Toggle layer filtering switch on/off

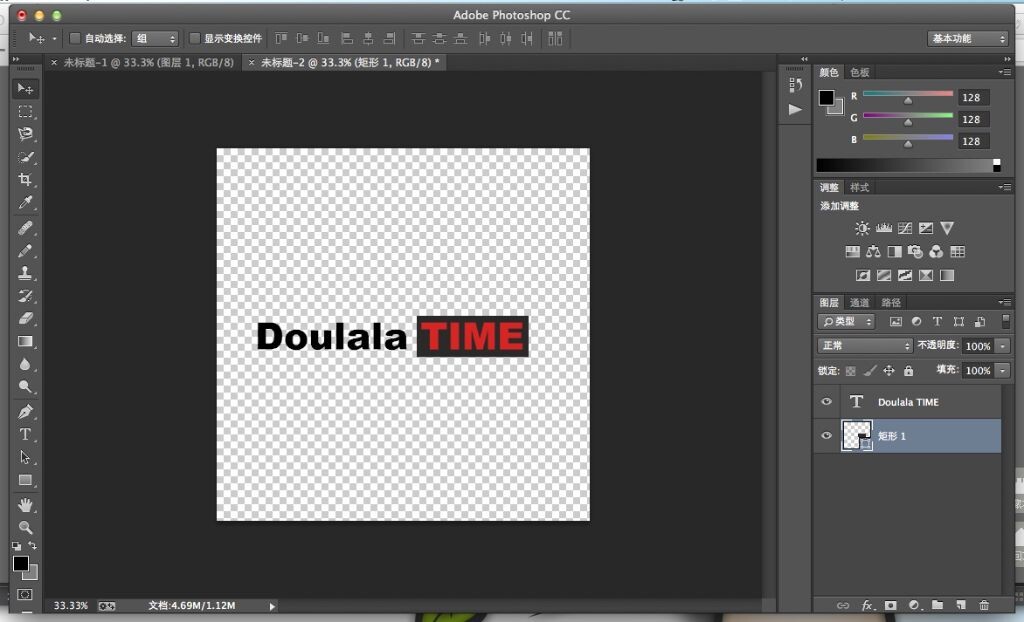pyautogui.click(x=1006, y=321)
